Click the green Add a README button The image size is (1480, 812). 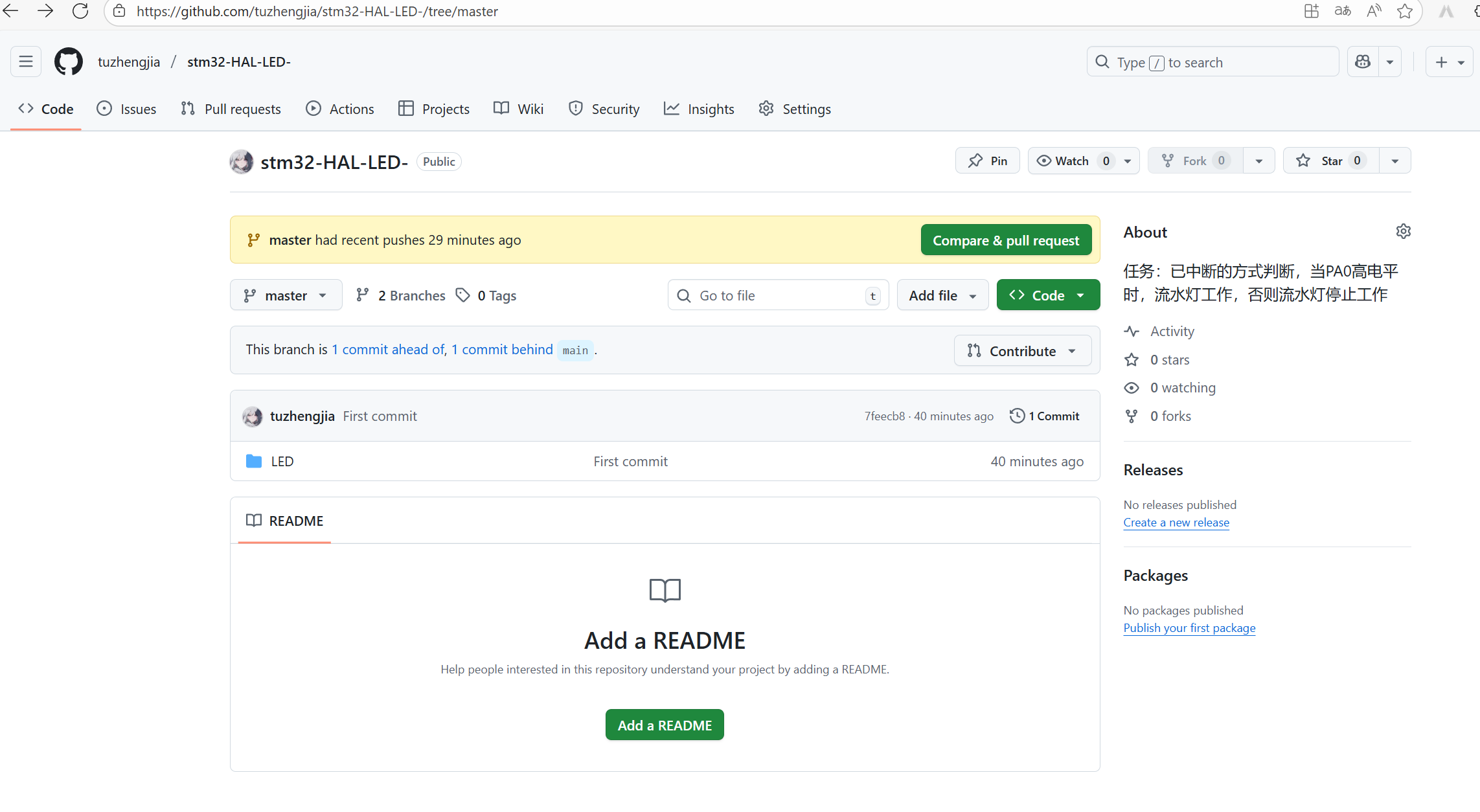(x=665, y=725)
